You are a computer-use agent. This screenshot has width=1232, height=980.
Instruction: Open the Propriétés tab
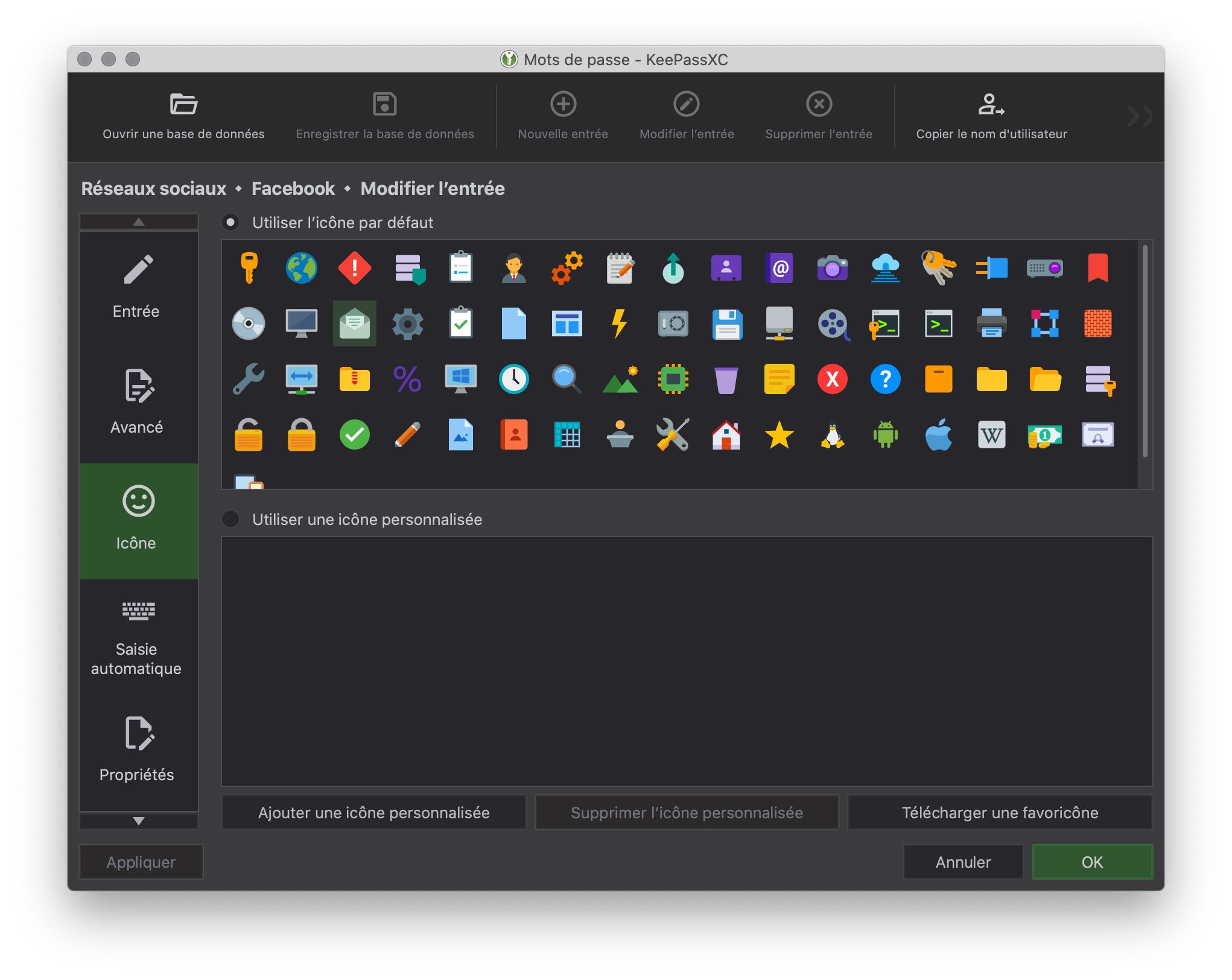click(139, 752)
